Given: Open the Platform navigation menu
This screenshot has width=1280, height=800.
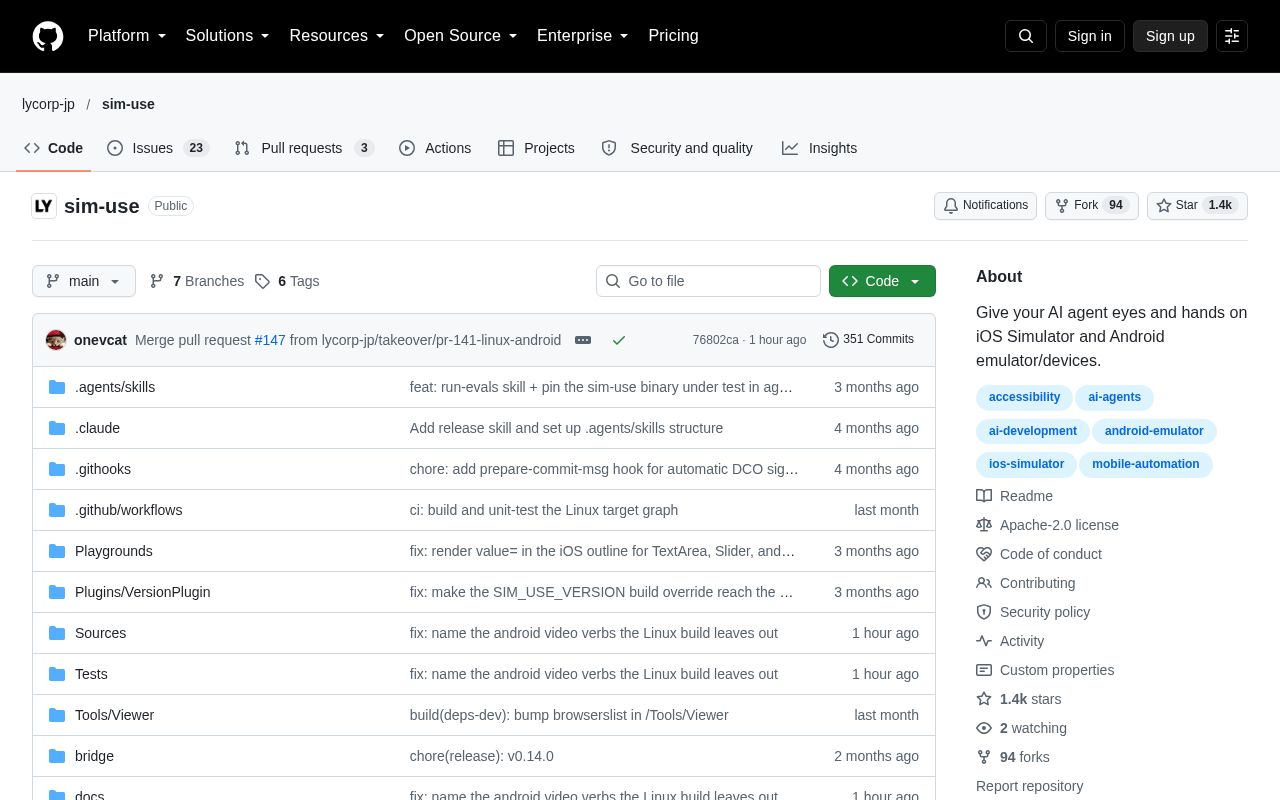Looking at the screenshot, I should point(127,36).
